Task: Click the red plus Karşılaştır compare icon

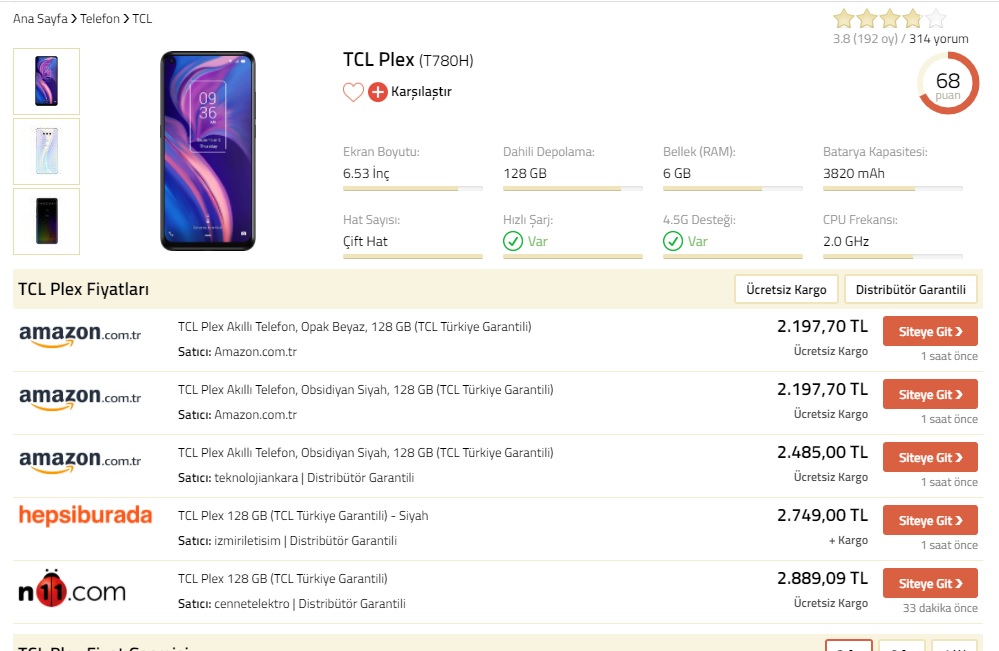Action: (378, 92)
